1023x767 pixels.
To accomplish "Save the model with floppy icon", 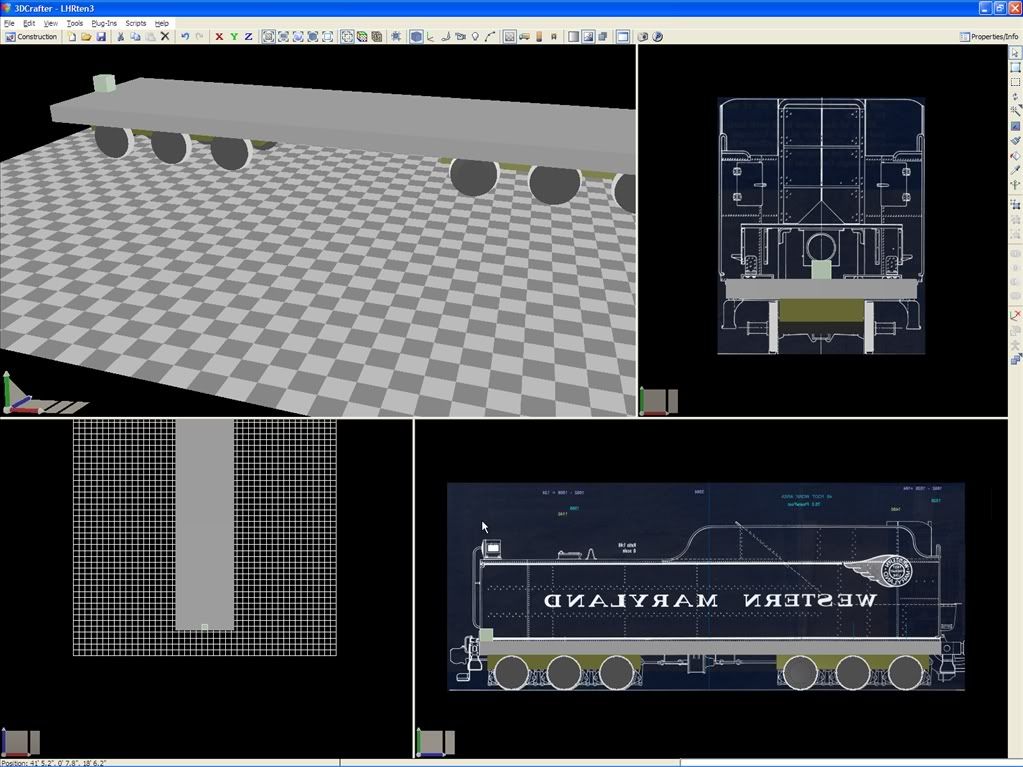I will tap(101, 37).
